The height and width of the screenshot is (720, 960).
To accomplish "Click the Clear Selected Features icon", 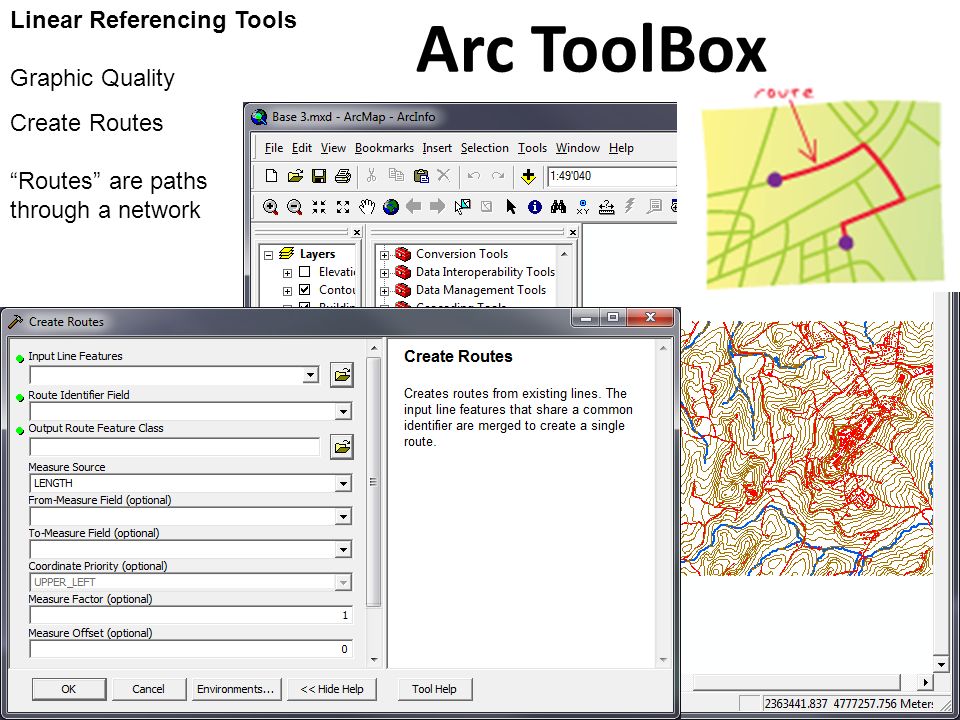I will click(486, 207).
